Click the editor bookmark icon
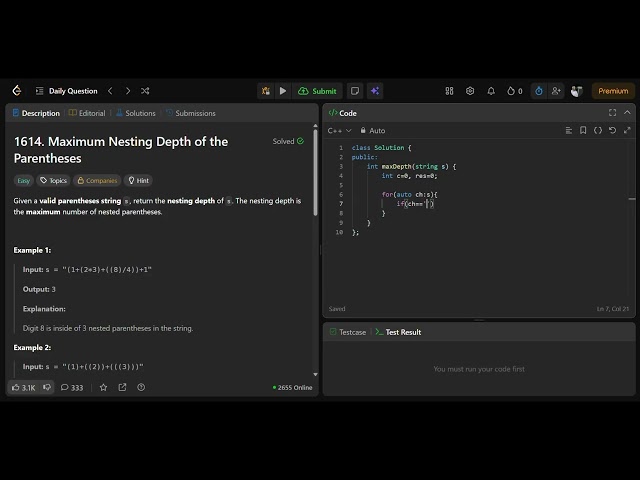Viewport: 640px width, 480px height. 583,130
